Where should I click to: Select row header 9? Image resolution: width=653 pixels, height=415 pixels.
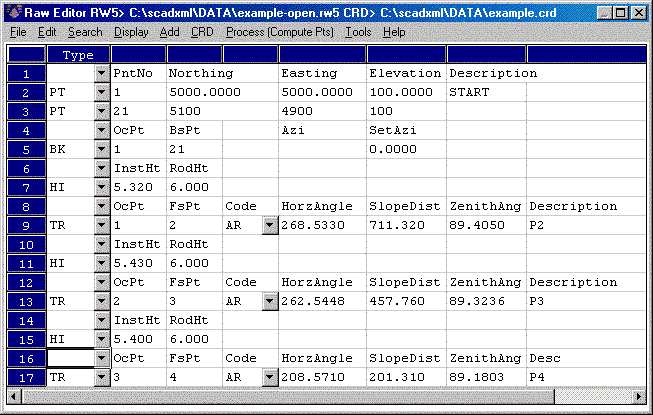pyautogui.click(x=26, y=225)
